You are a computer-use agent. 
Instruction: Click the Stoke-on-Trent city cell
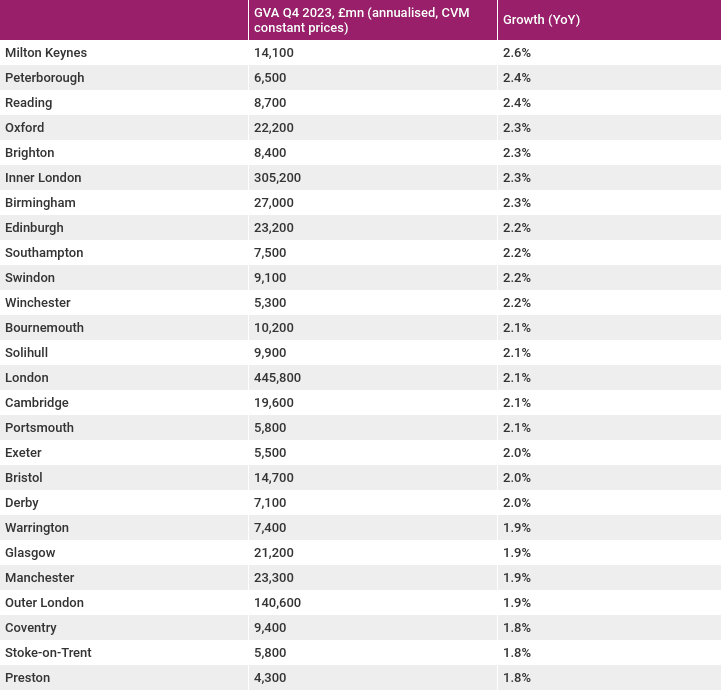(48, 652)
